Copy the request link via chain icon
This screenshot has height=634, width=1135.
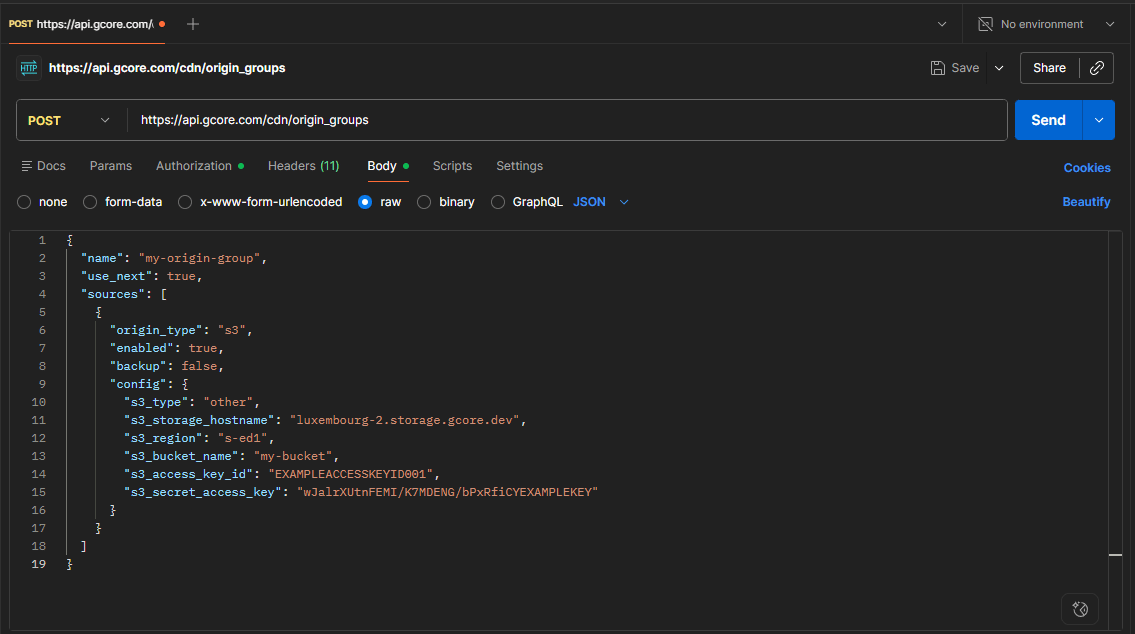tap(1097, 68)
